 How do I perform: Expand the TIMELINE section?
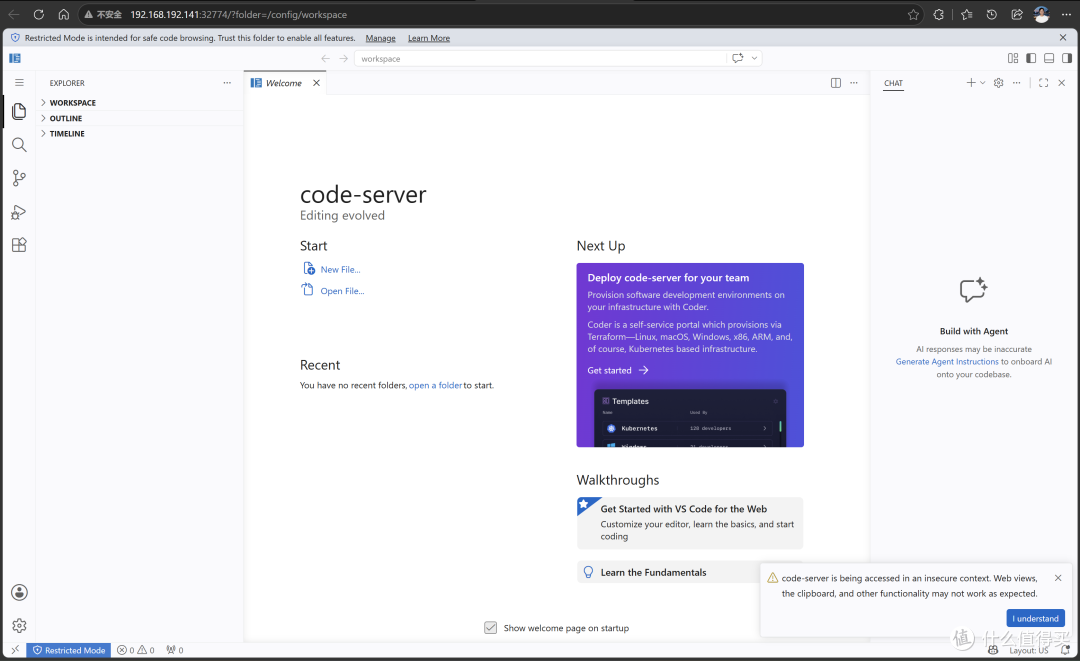coord(140,134)
